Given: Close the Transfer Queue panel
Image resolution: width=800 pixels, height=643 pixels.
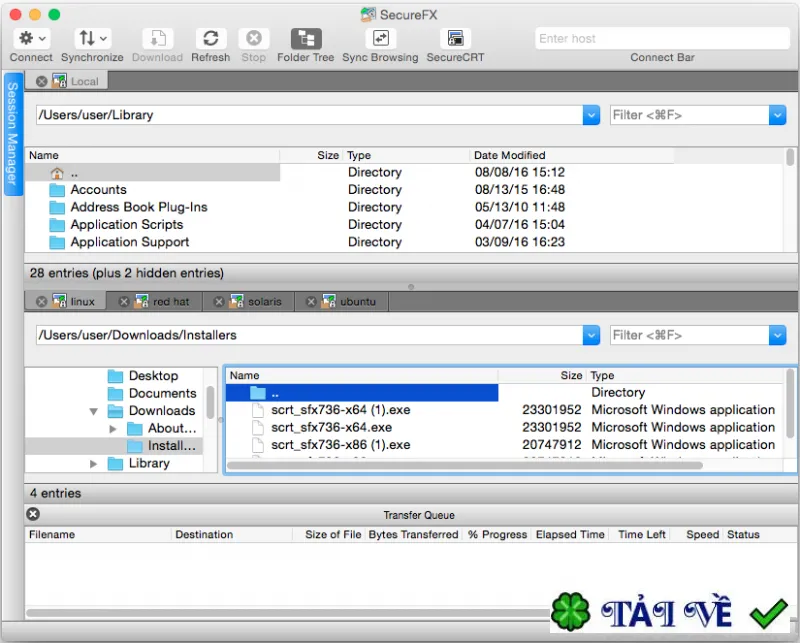Looking at the screenshot, I should pos(33,514).
